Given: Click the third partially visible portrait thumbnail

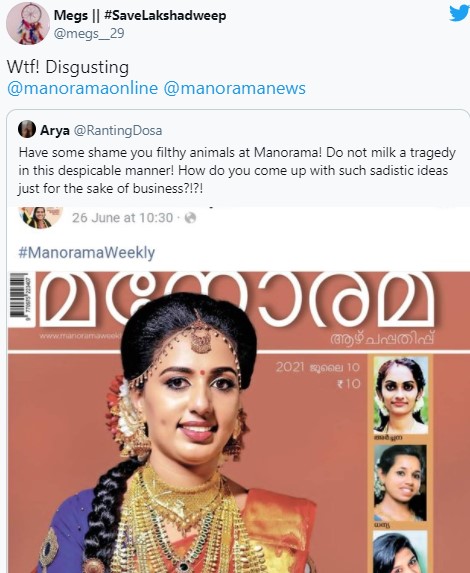Looking at the screenshot, I should (x=400, y=552).
